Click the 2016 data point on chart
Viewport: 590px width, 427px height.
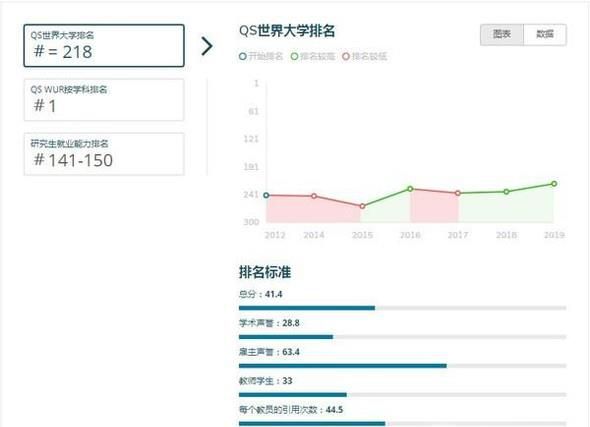(x=411, y=189)
